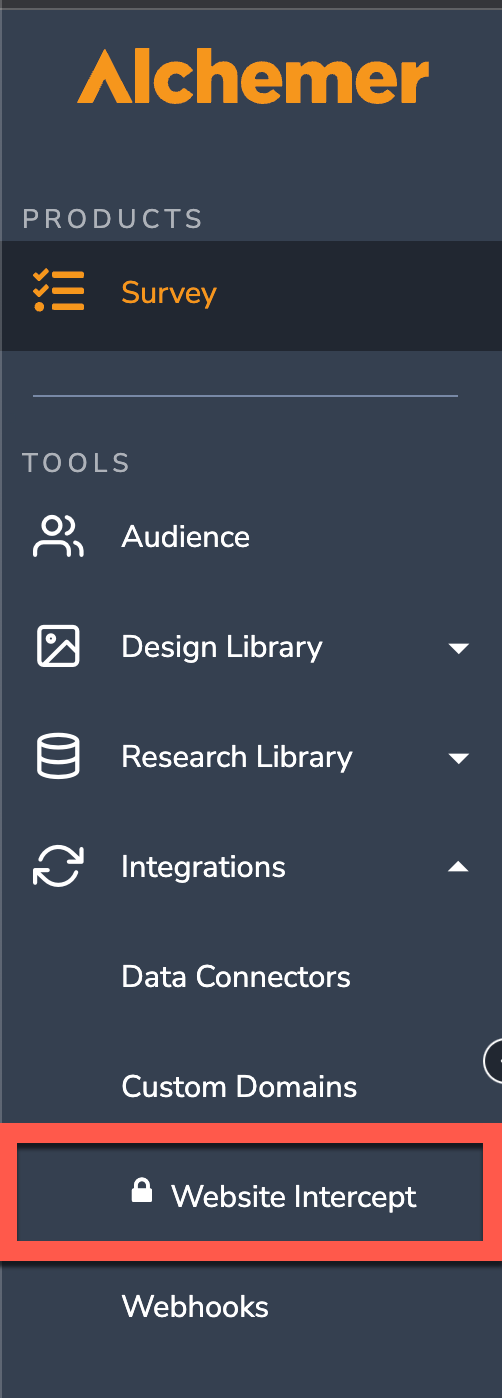Select the Research Library label

pyautogui.click(x=237, y=757)
